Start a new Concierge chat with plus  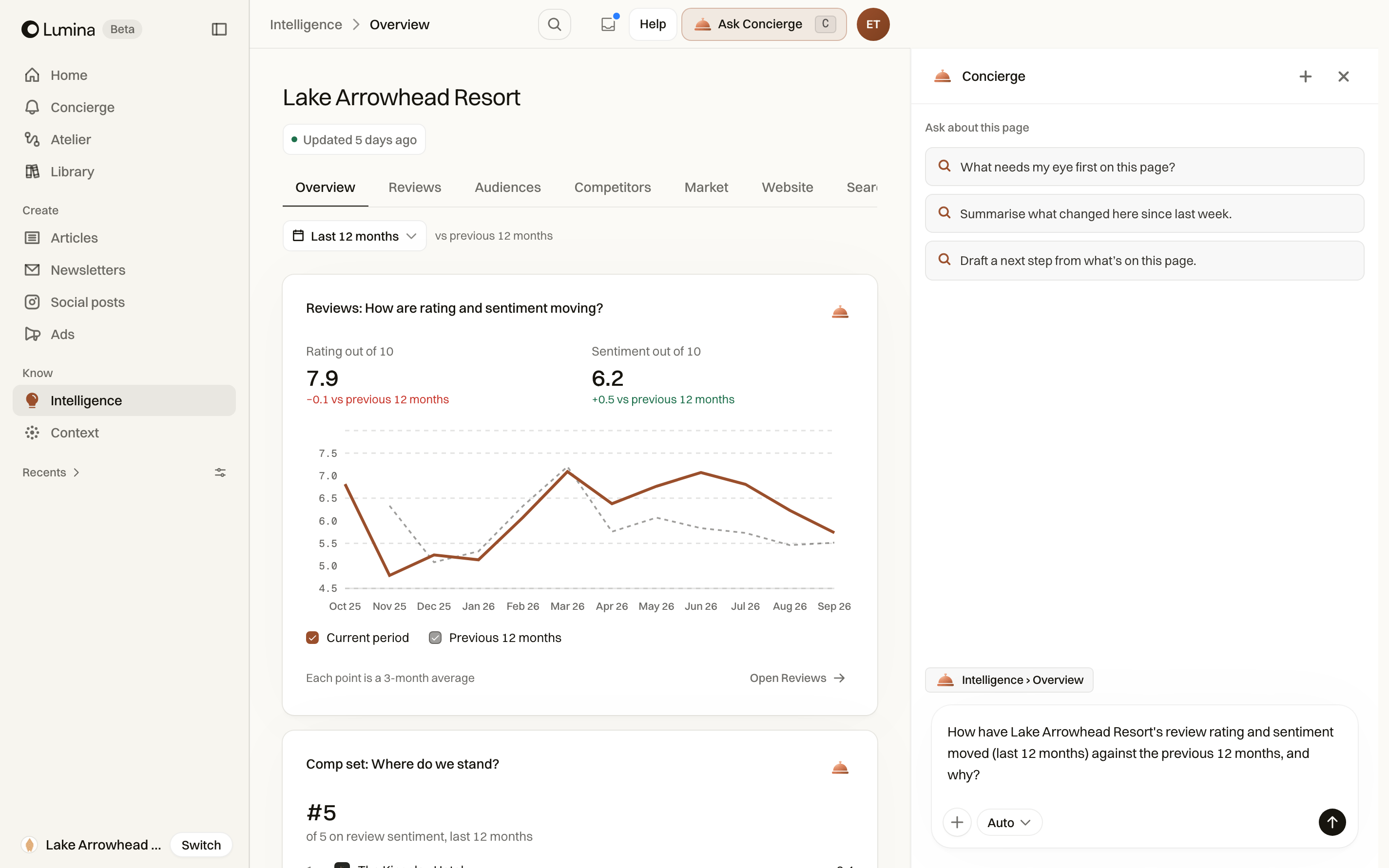pos(1305,76)
